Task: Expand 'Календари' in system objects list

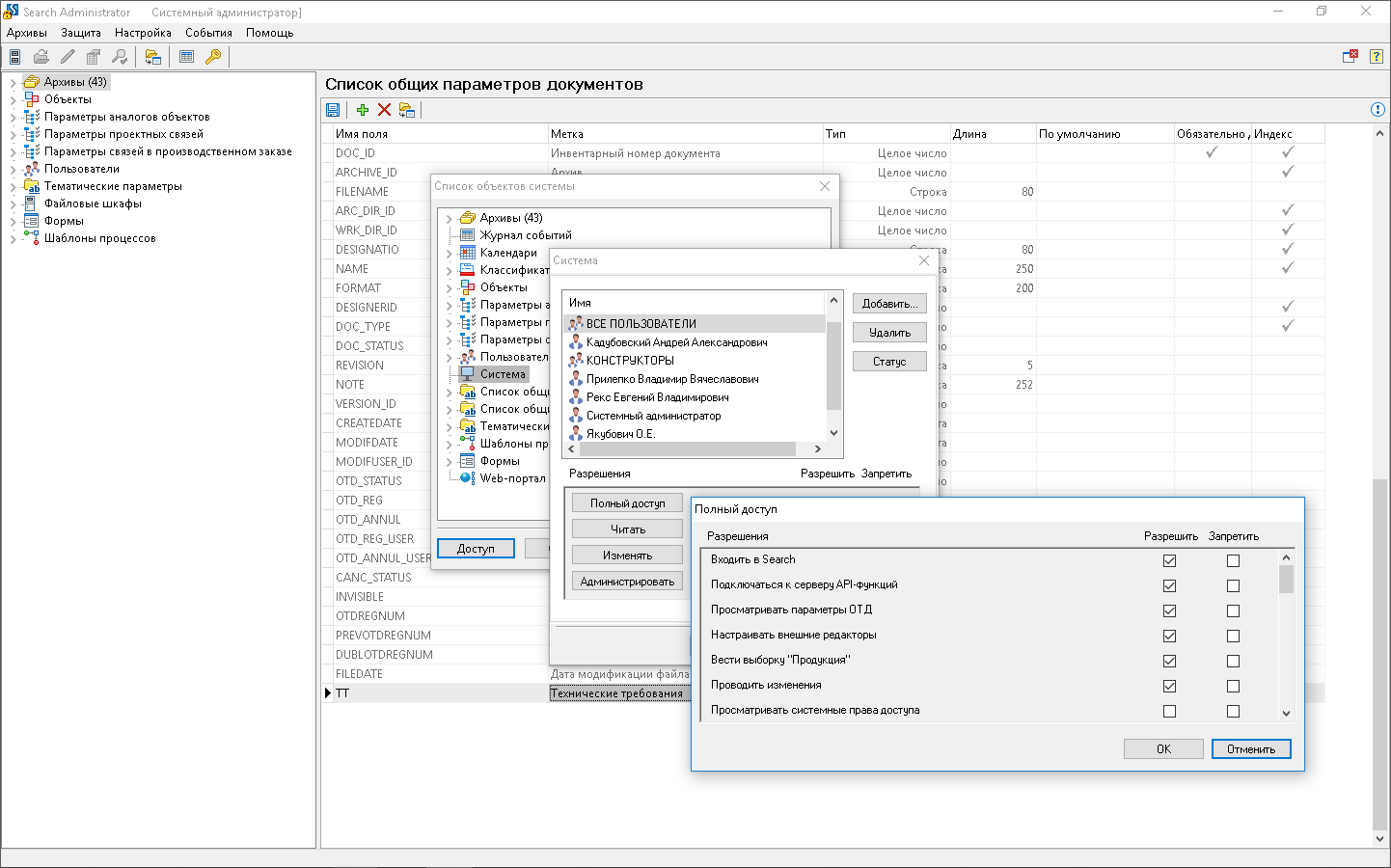Action: pyautogui.click(x=449, y=254)
